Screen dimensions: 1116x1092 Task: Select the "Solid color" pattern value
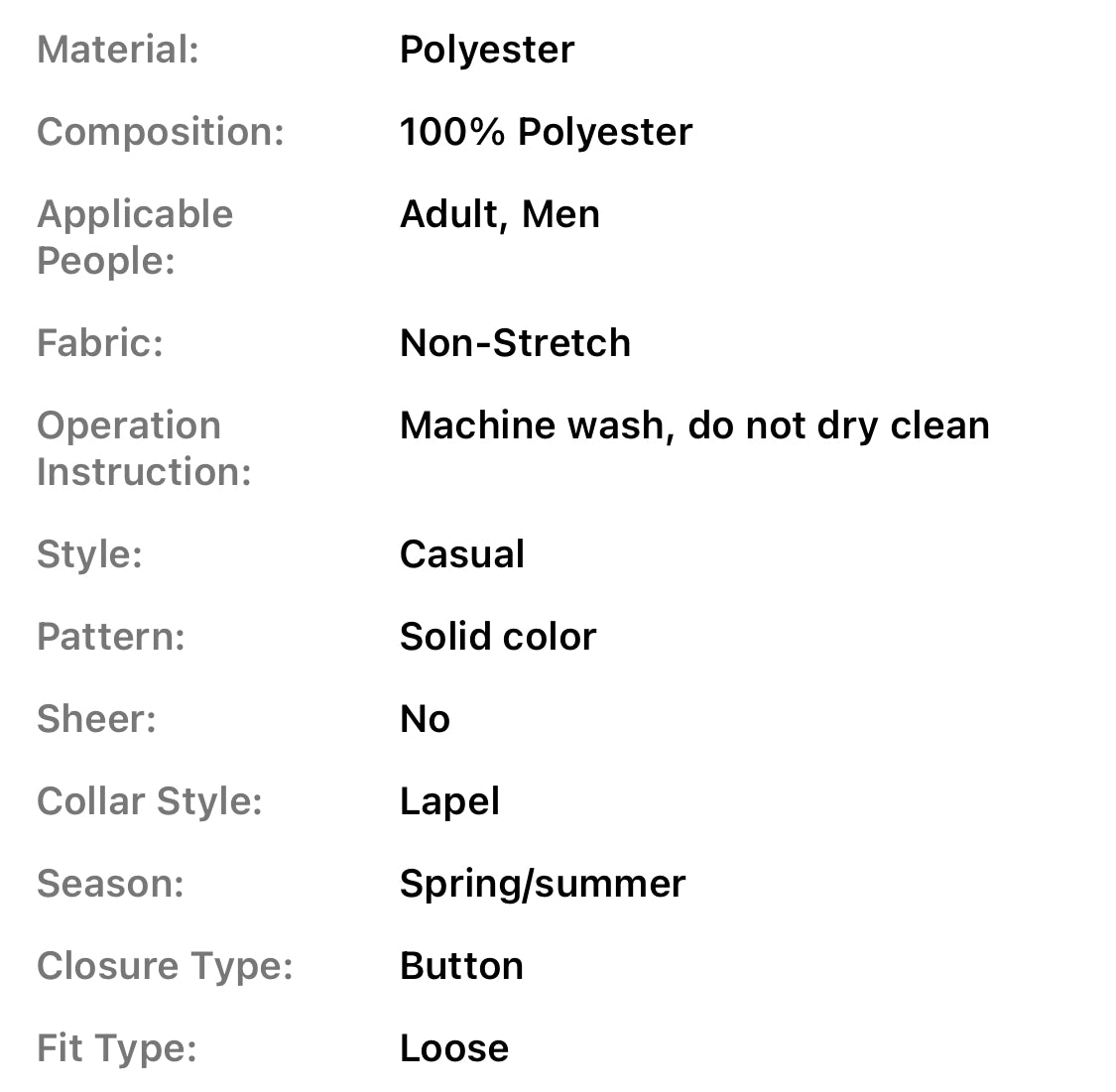click(x=498, y=637)
